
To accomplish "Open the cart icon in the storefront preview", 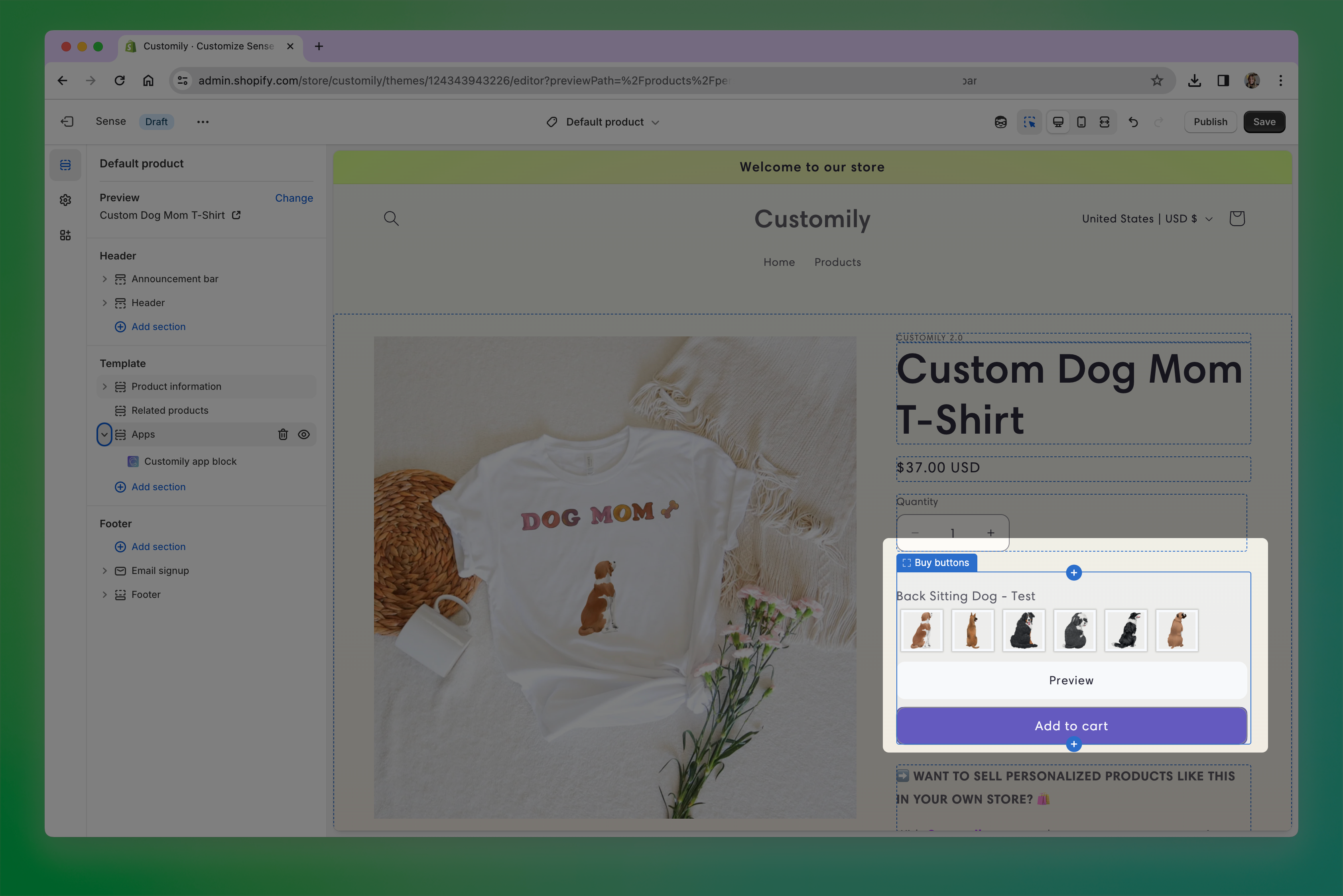I will coord(1237,218).
